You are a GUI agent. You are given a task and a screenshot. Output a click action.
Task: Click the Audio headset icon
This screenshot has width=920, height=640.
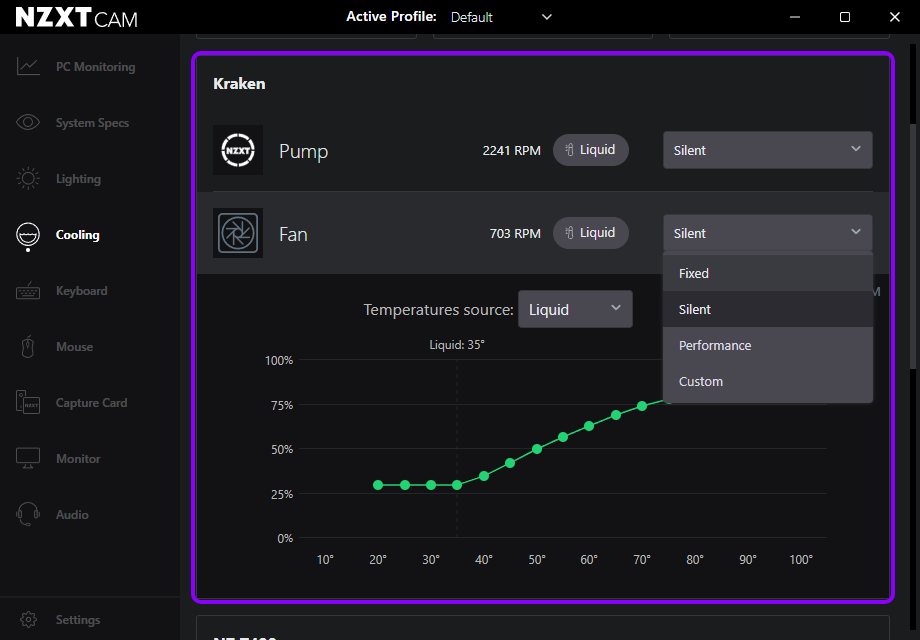28,515
